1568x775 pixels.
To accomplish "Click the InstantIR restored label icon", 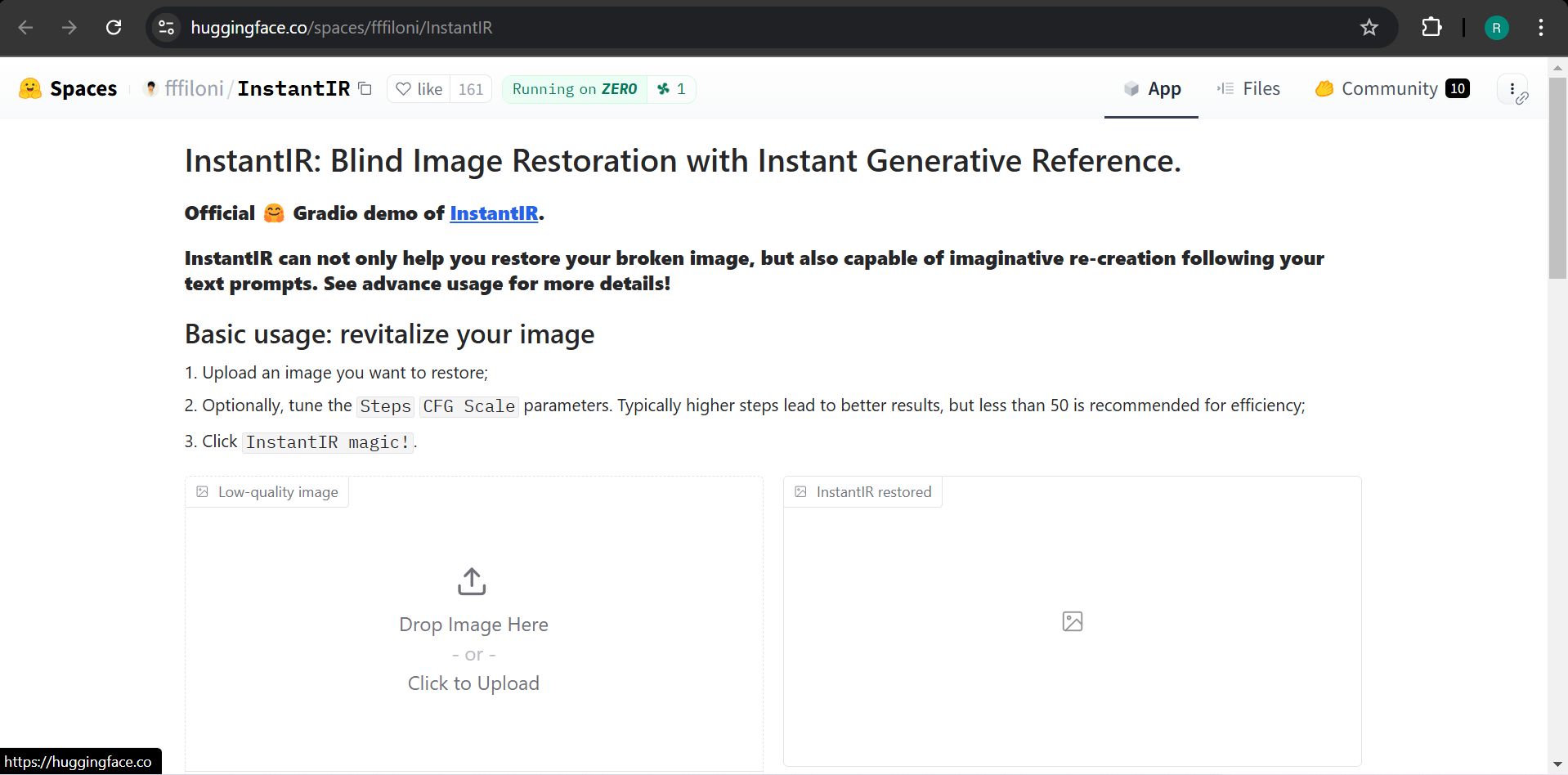I will 801,491.
